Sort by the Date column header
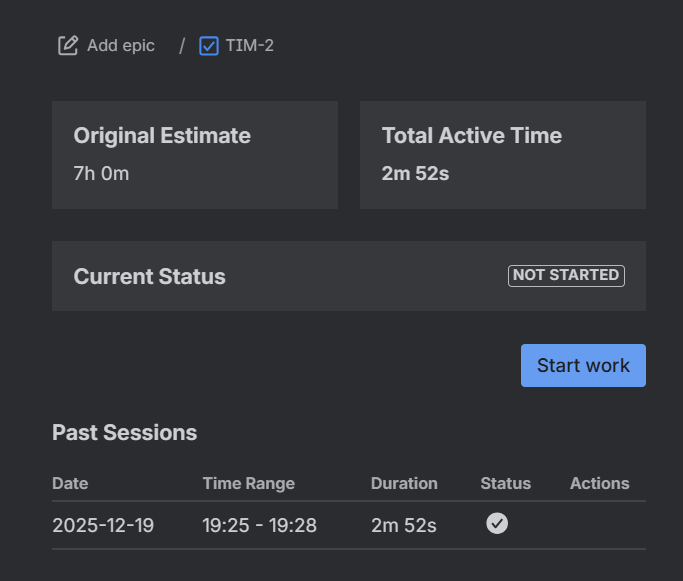683x581 pixels. pyautogui.click(x=70, y=483)
